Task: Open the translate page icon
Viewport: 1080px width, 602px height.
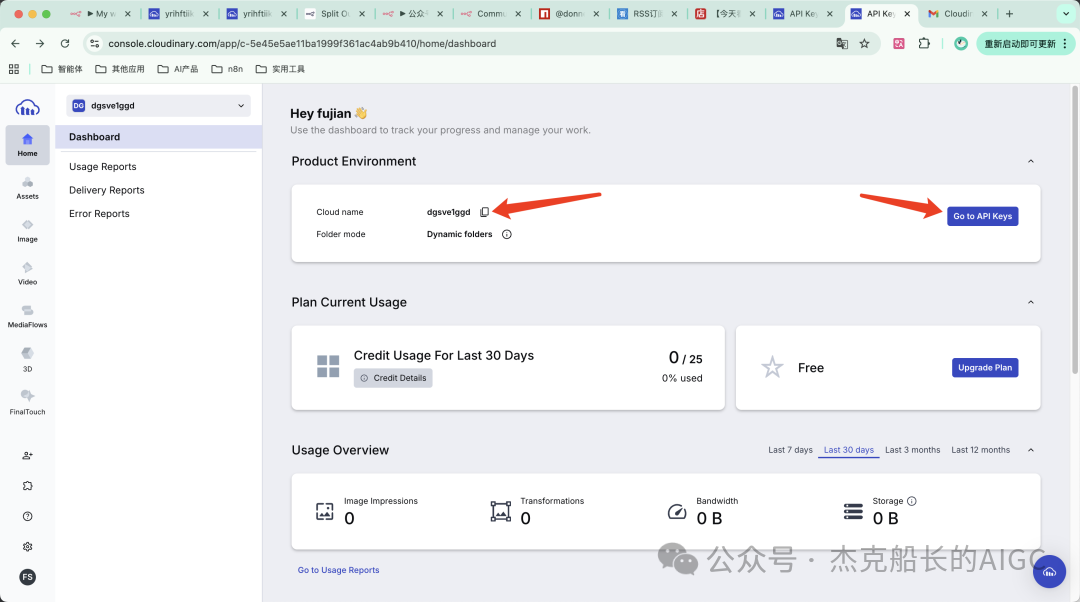Action: 842,43
